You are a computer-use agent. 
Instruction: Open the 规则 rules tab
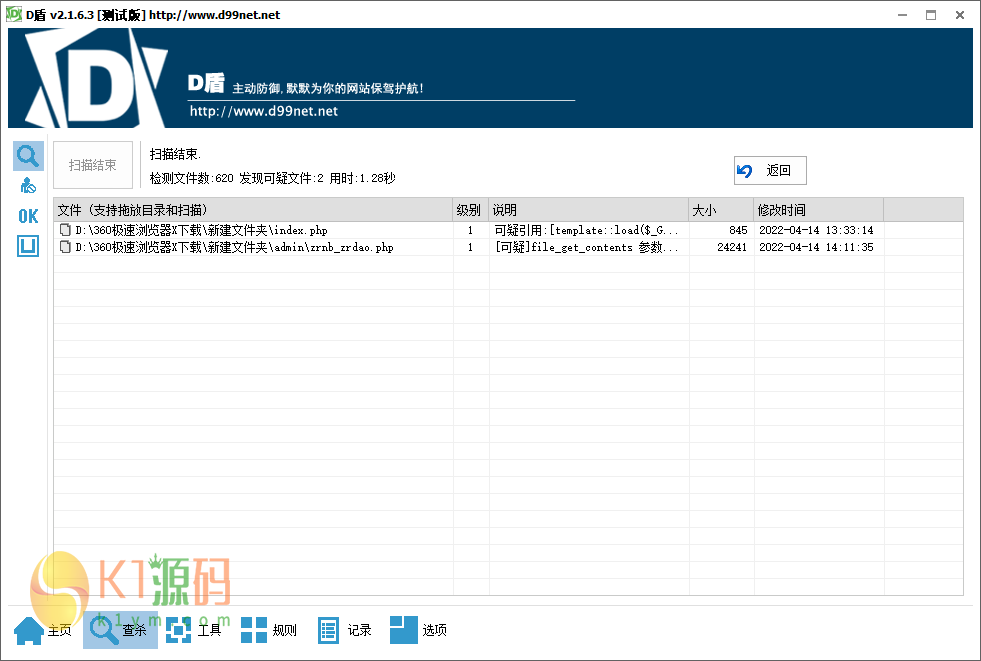click(269, 630)
